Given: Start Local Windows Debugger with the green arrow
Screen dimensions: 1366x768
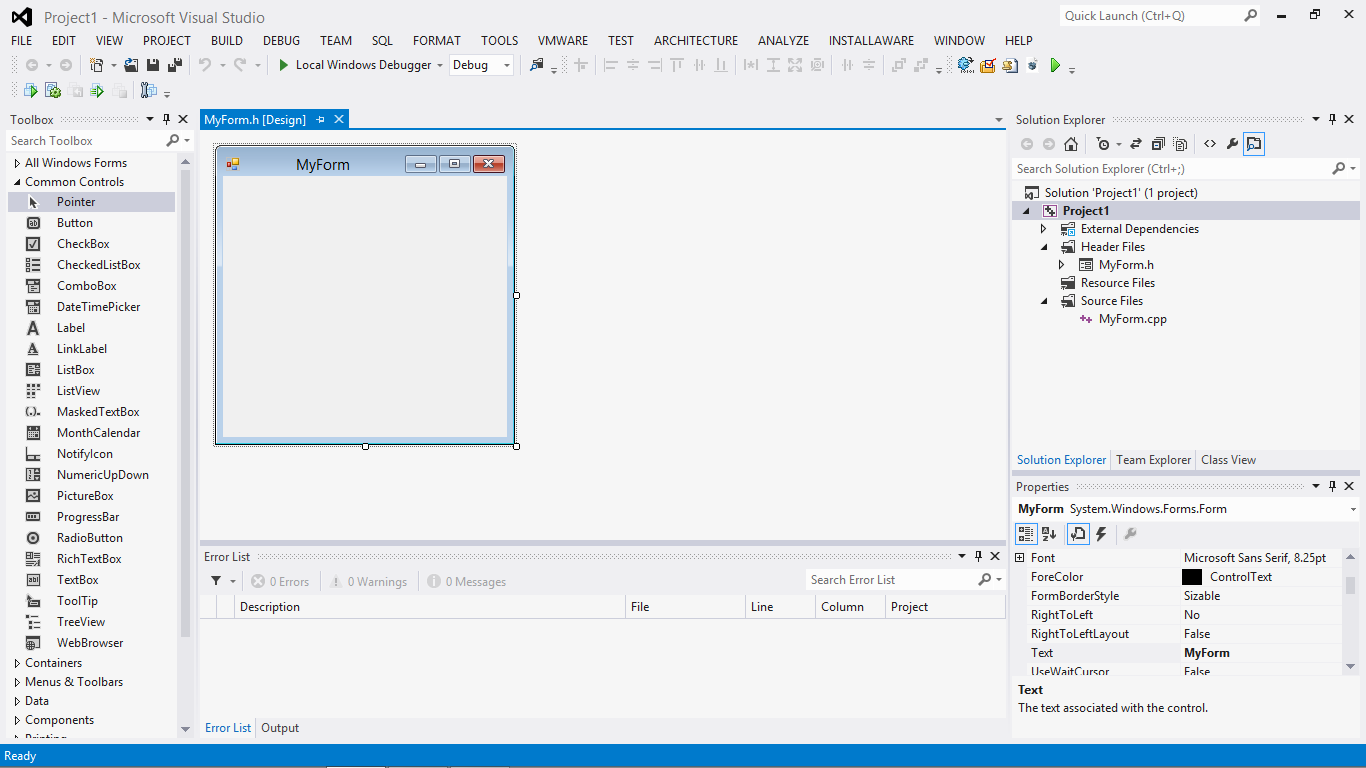Looking at the screenshot, I should pos(283,65).
